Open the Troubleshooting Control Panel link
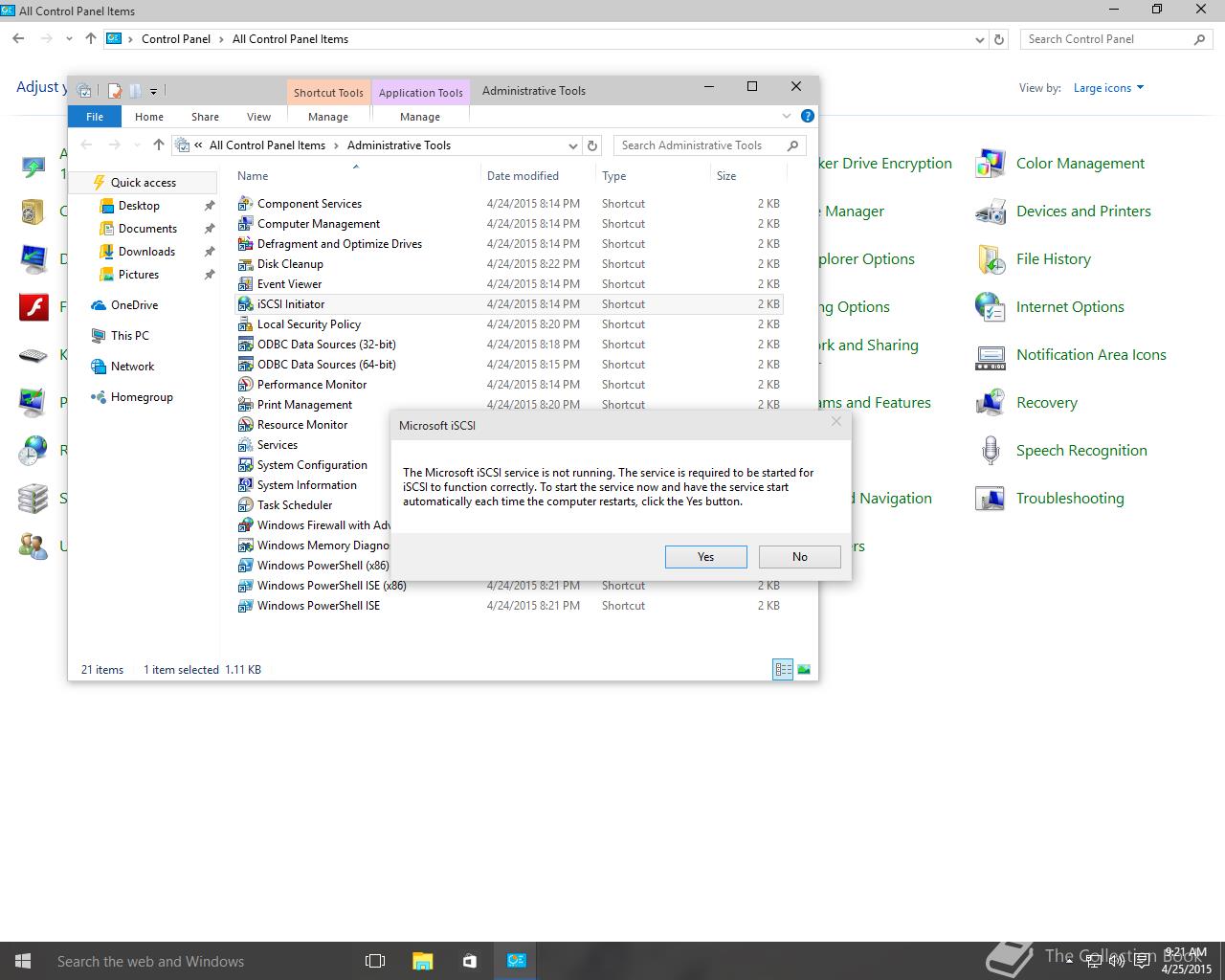 1070,499
